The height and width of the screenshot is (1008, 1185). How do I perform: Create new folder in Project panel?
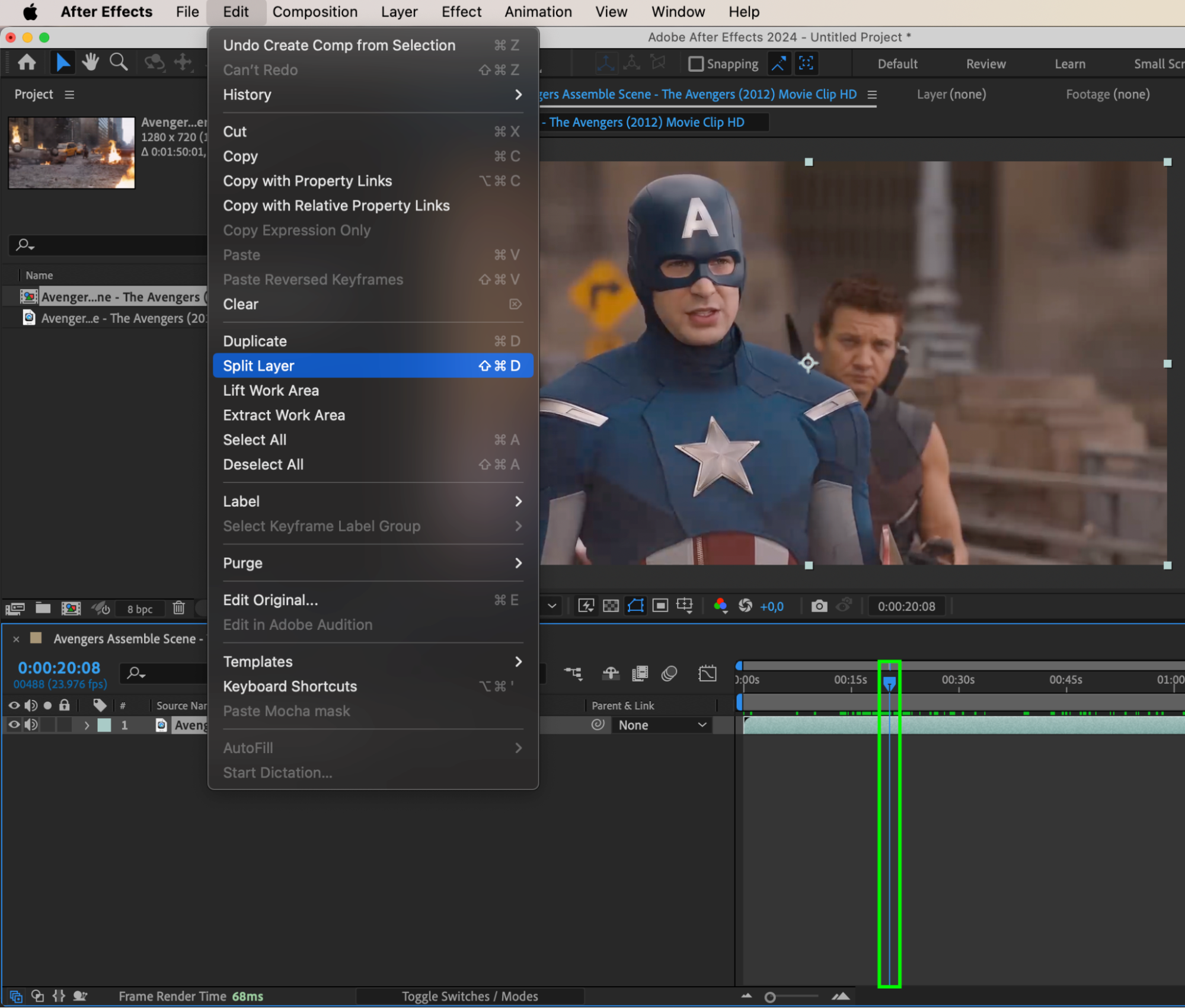[x=43, y=608]
